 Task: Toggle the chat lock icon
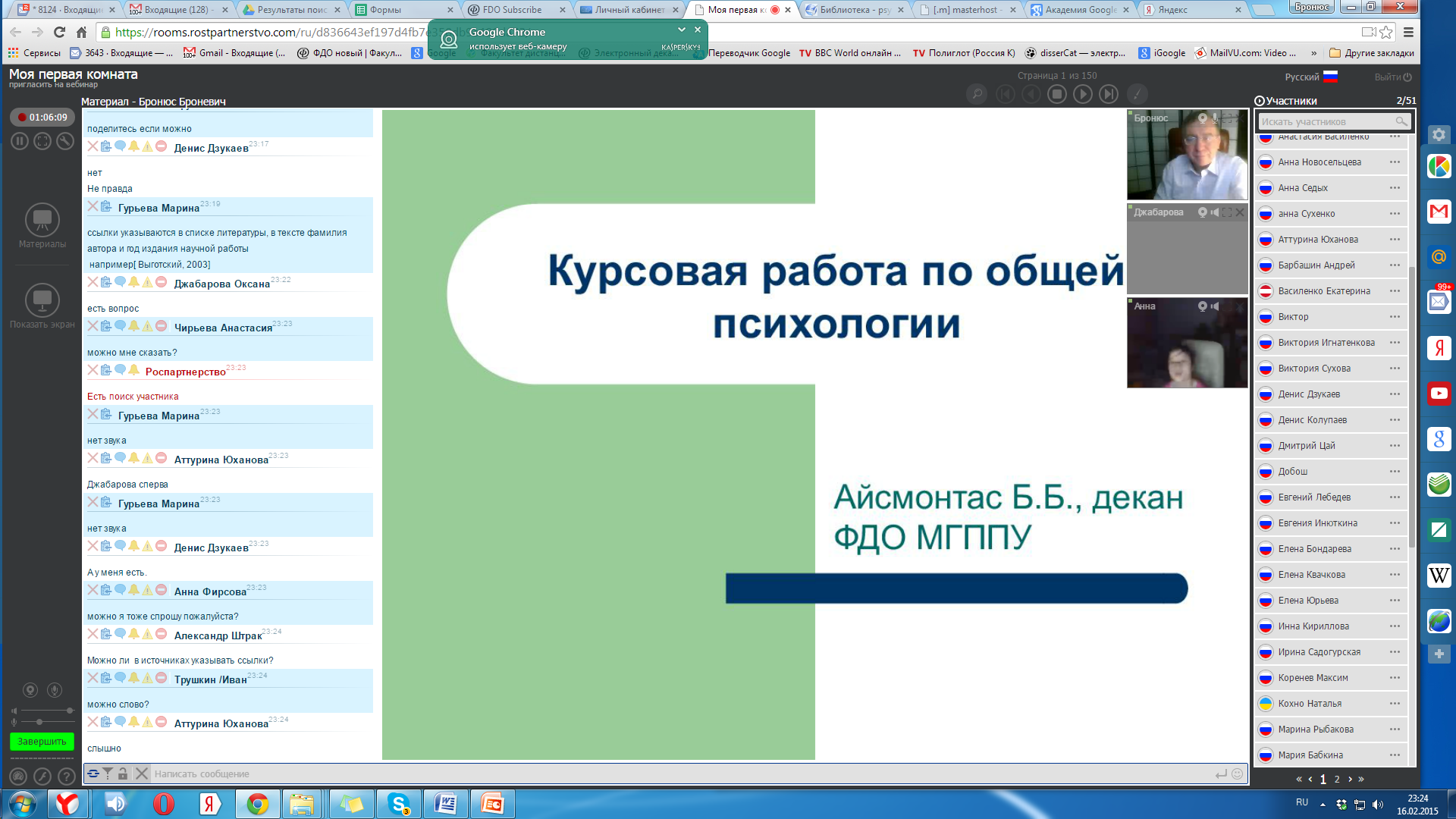coord(123,773)
